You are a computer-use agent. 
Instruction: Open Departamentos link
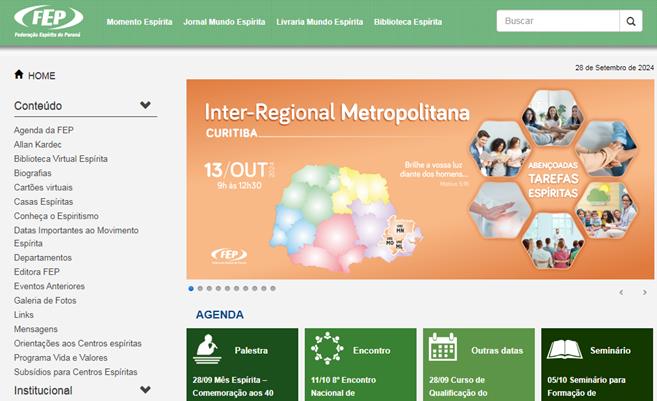point(43,258)
